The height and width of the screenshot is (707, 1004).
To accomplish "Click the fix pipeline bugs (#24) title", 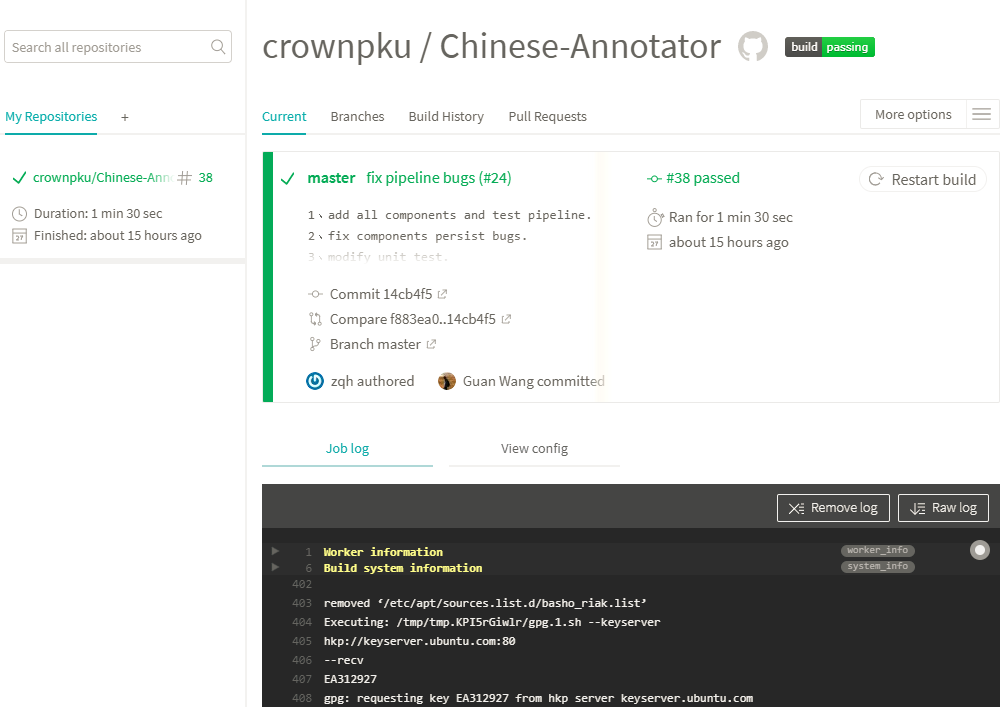I will [439, 178].
